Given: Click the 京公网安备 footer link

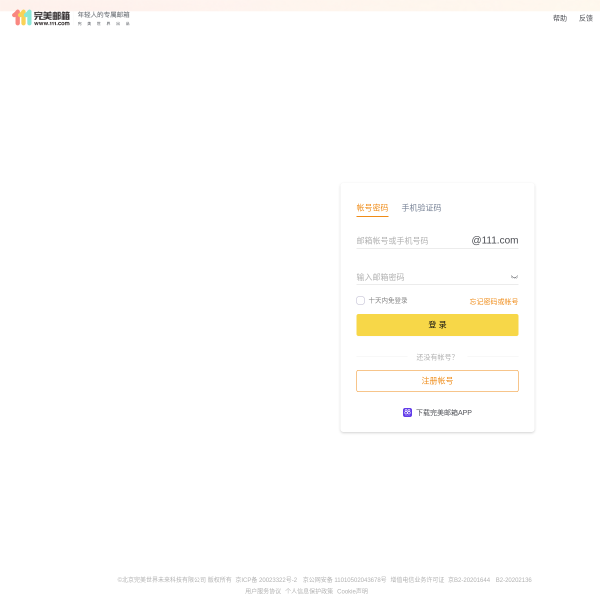Looking at the screenshot, I should tap(344, 580).
